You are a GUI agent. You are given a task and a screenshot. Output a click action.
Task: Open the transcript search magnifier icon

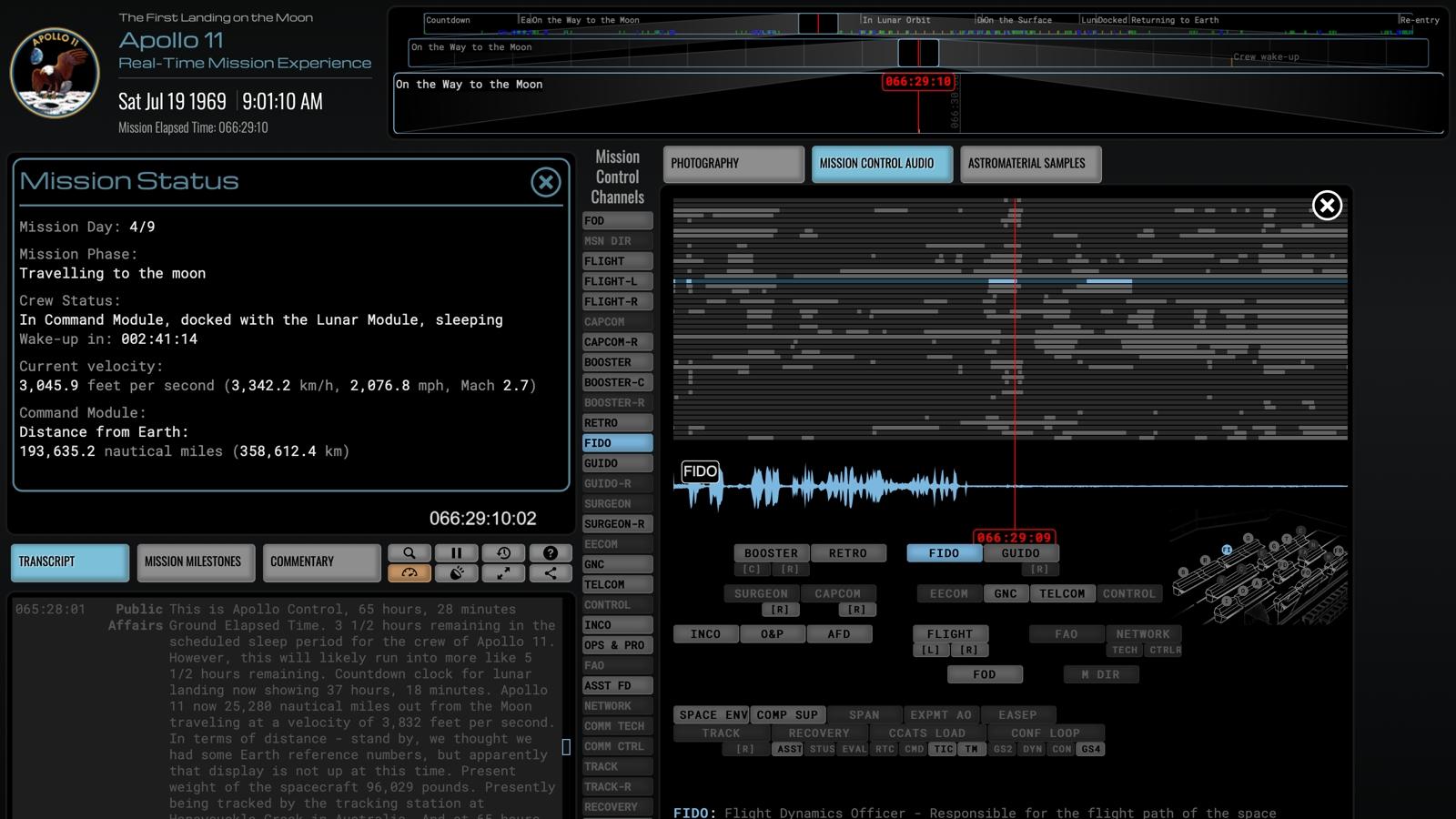point(409,552)
